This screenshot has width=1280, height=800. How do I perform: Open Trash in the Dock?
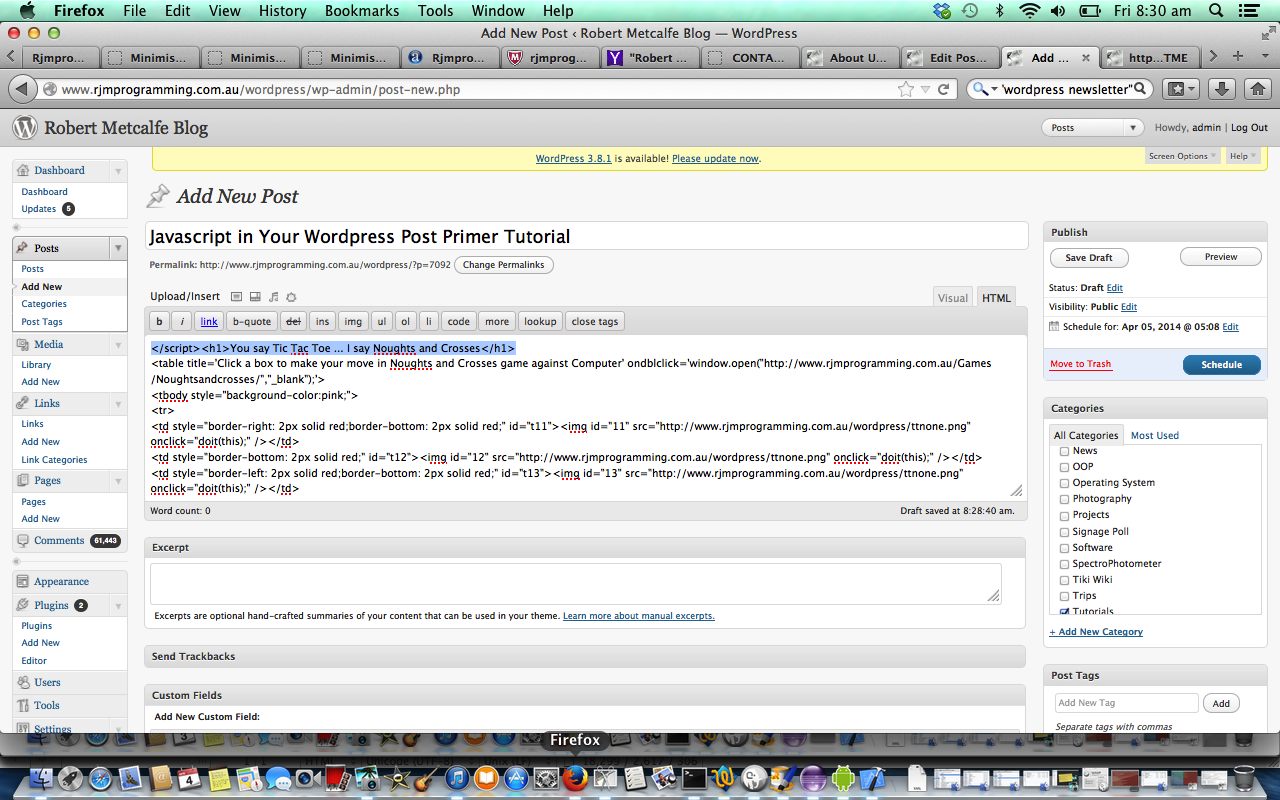(x=1244, y=779)
